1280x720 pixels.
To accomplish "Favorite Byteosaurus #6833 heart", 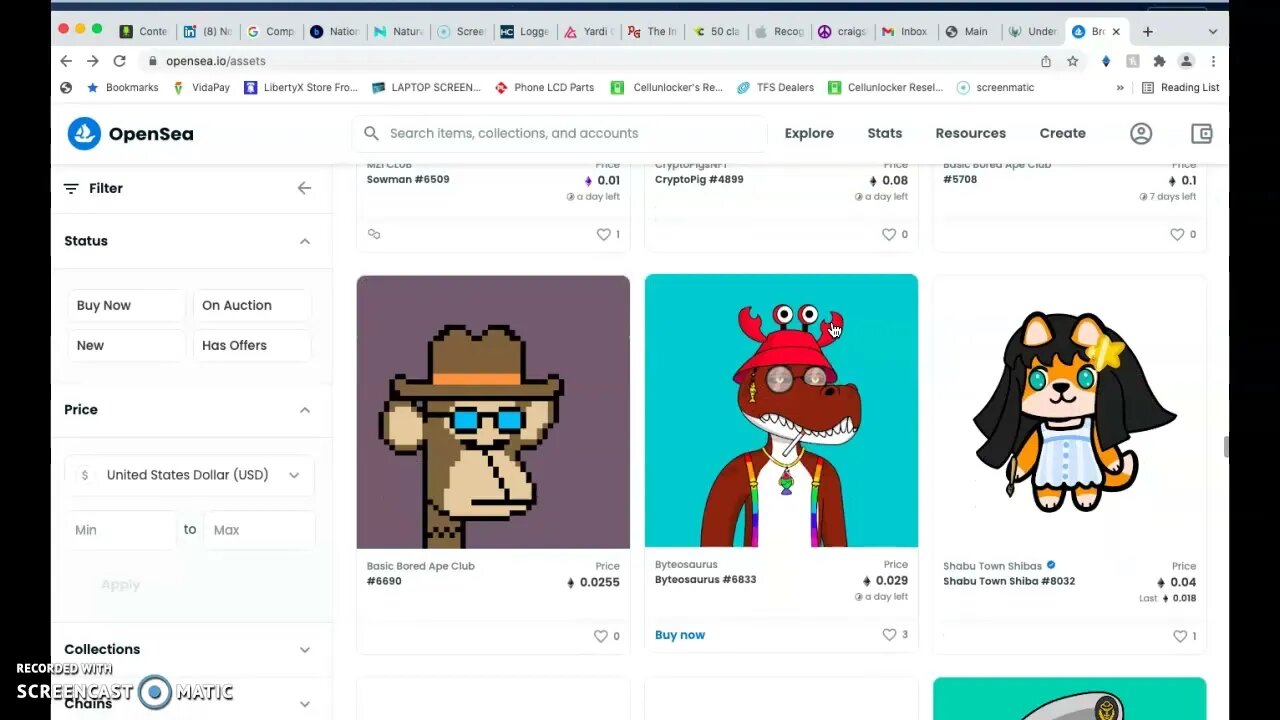I will tap(889, 634).
